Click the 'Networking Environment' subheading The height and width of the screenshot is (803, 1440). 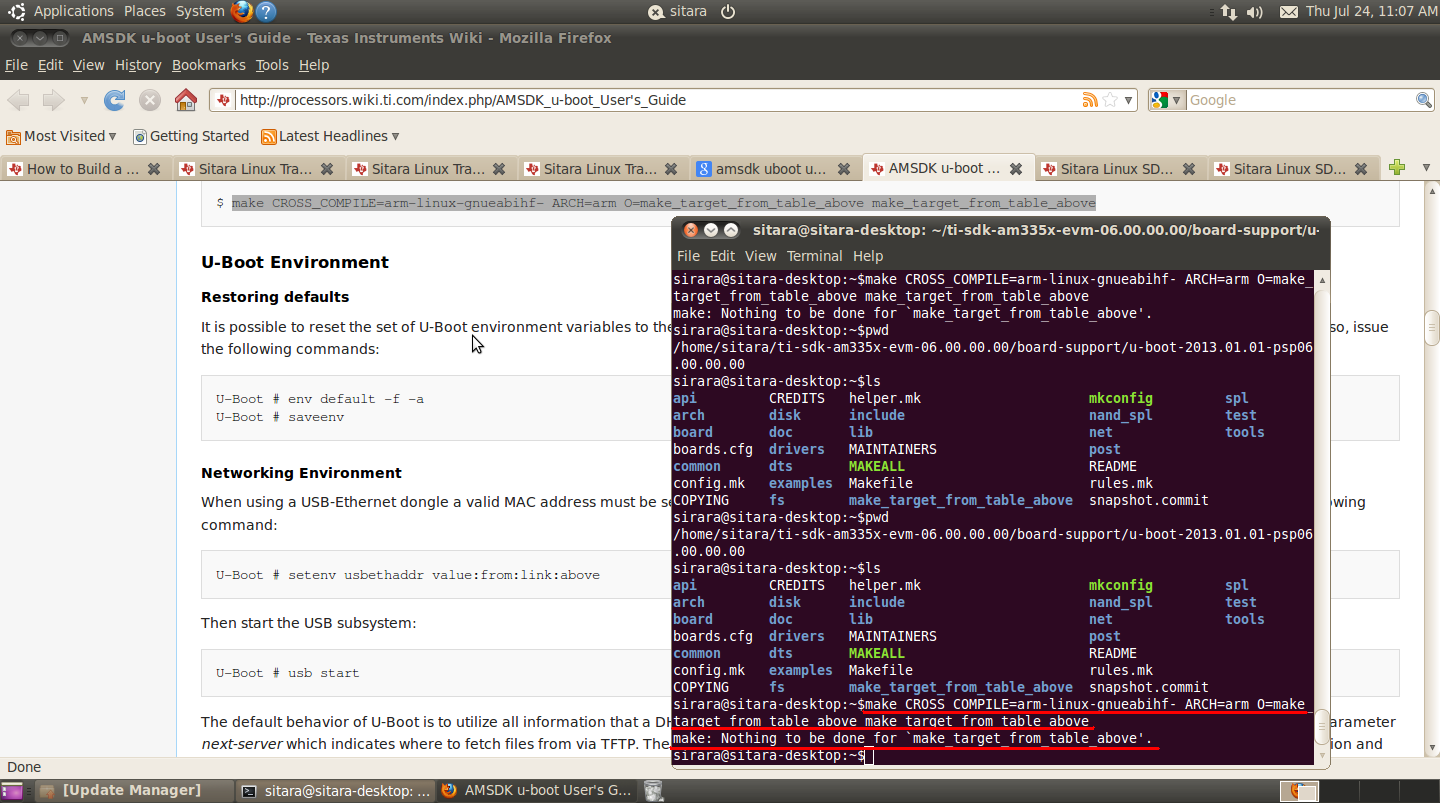pyautogui.click(x=301, y=473)
